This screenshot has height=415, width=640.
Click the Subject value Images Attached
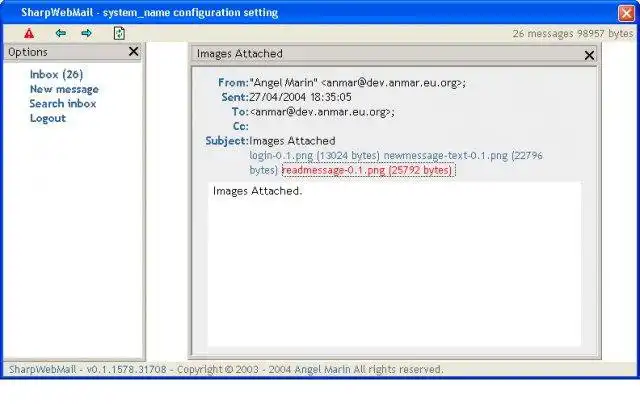click(x=292, y=141)
